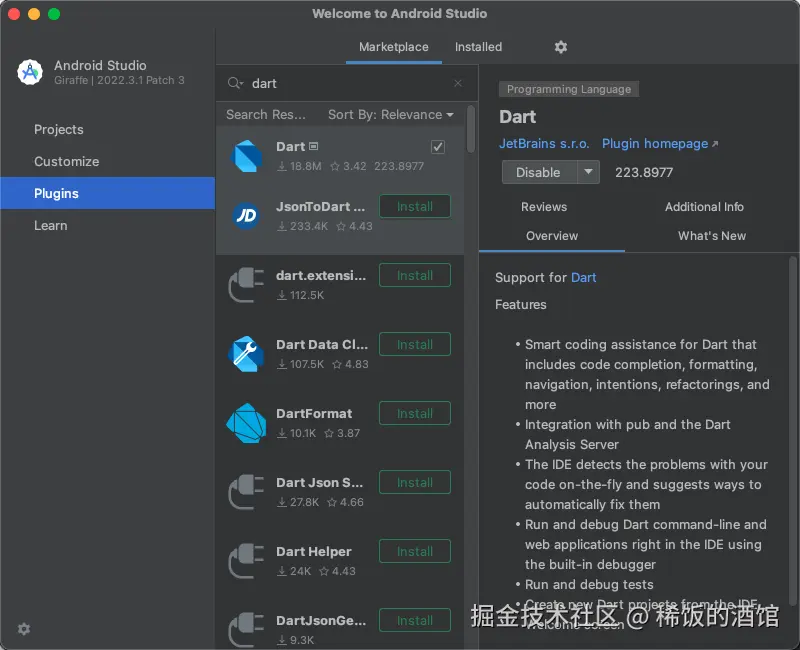
Task: Go to Projects in sidebar
Action: pos(108,130)
